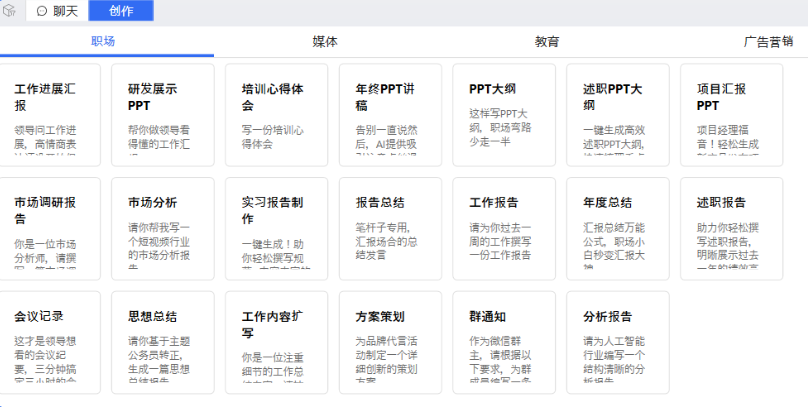This screenshot has height=407, width=808.
Task: Open the 会议记录 template card
Action: click(x=51, y=341)
